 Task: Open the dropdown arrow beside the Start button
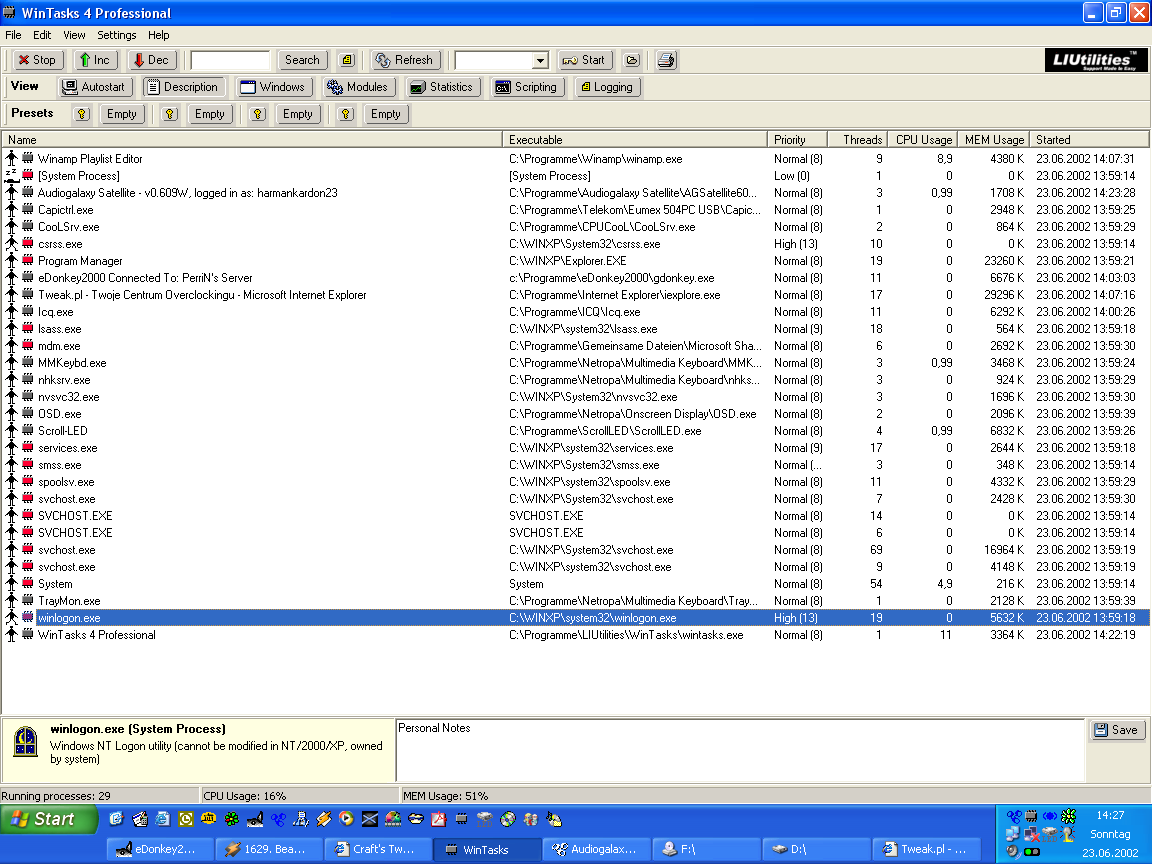pos(540,61)
